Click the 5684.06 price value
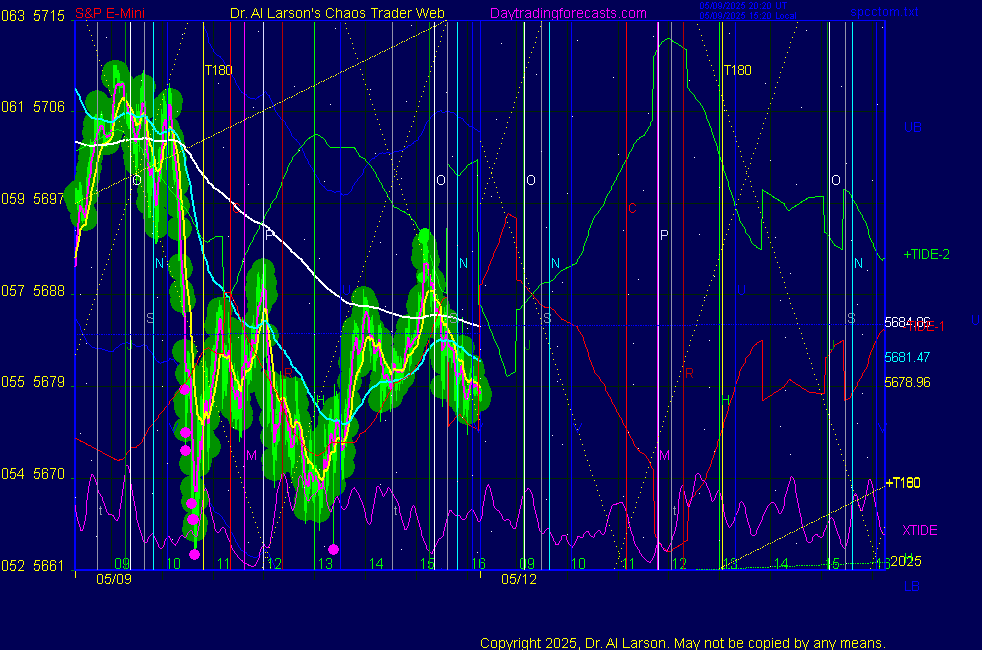 907,322
